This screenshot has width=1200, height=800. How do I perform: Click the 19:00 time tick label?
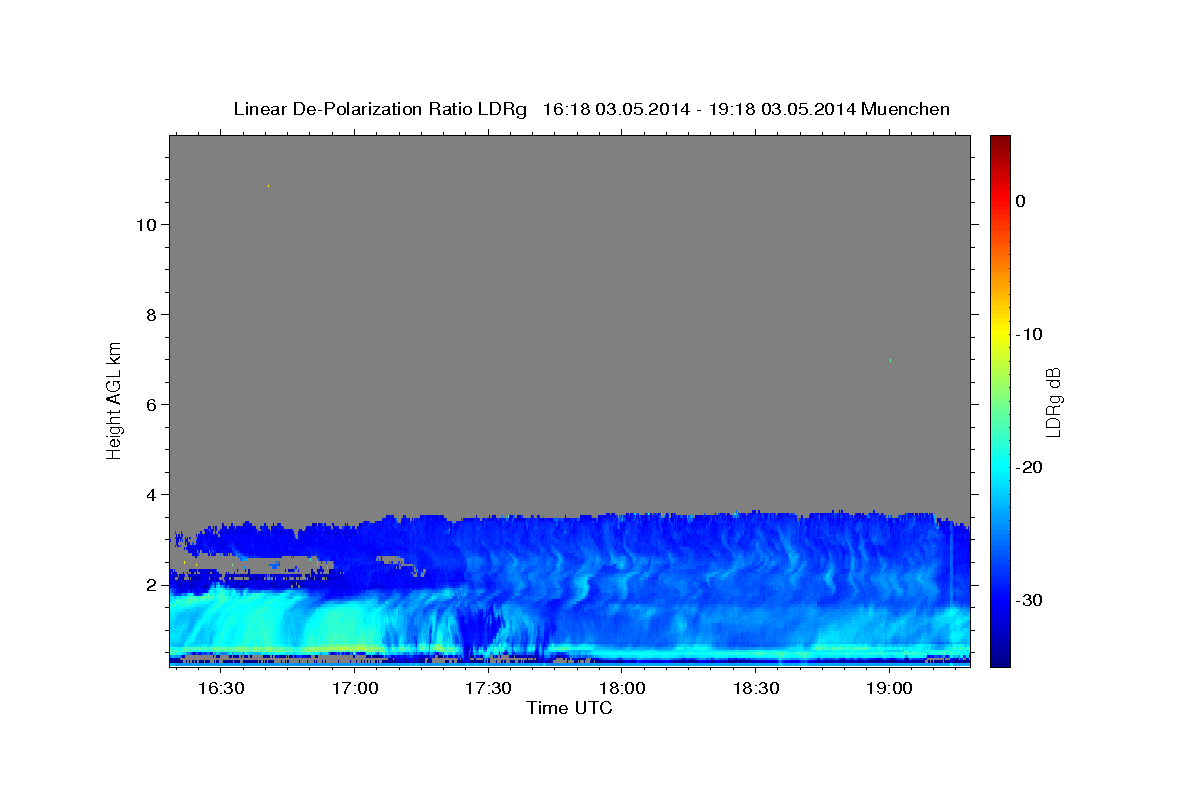pos(888,689)
